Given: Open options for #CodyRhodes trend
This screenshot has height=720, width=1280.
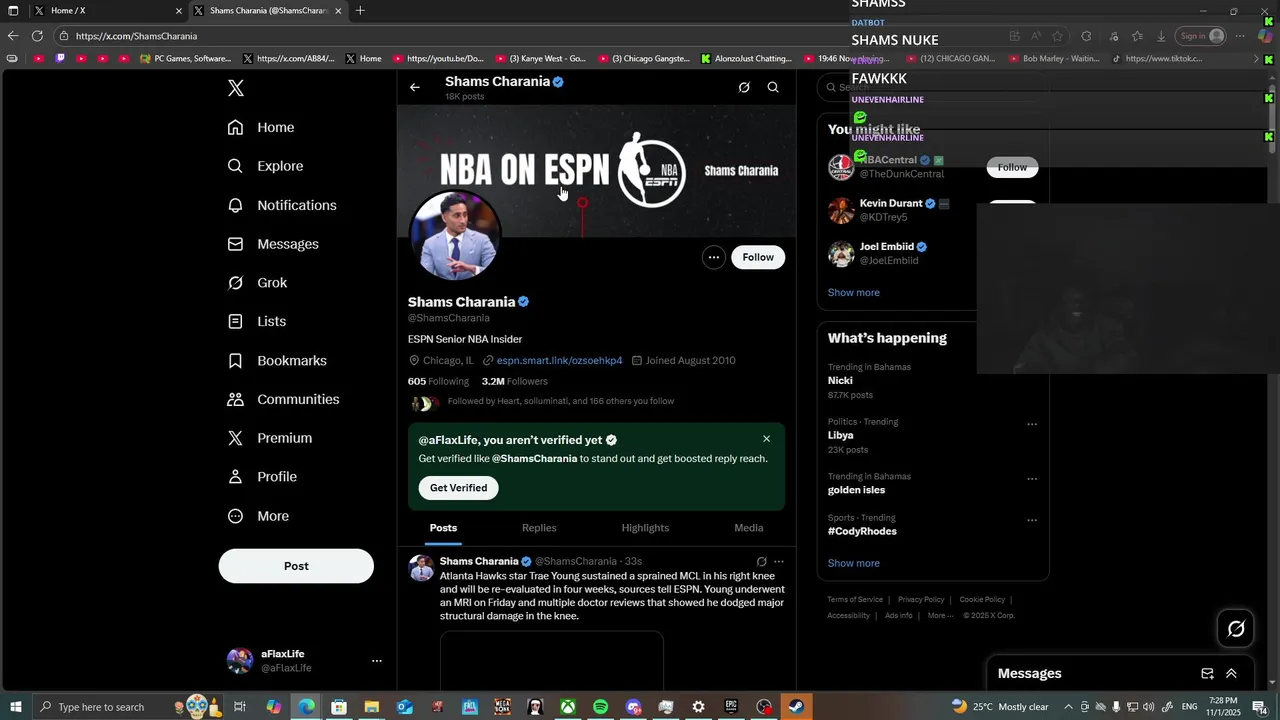Looking at the screenshot, I should tap(1032, 520).
